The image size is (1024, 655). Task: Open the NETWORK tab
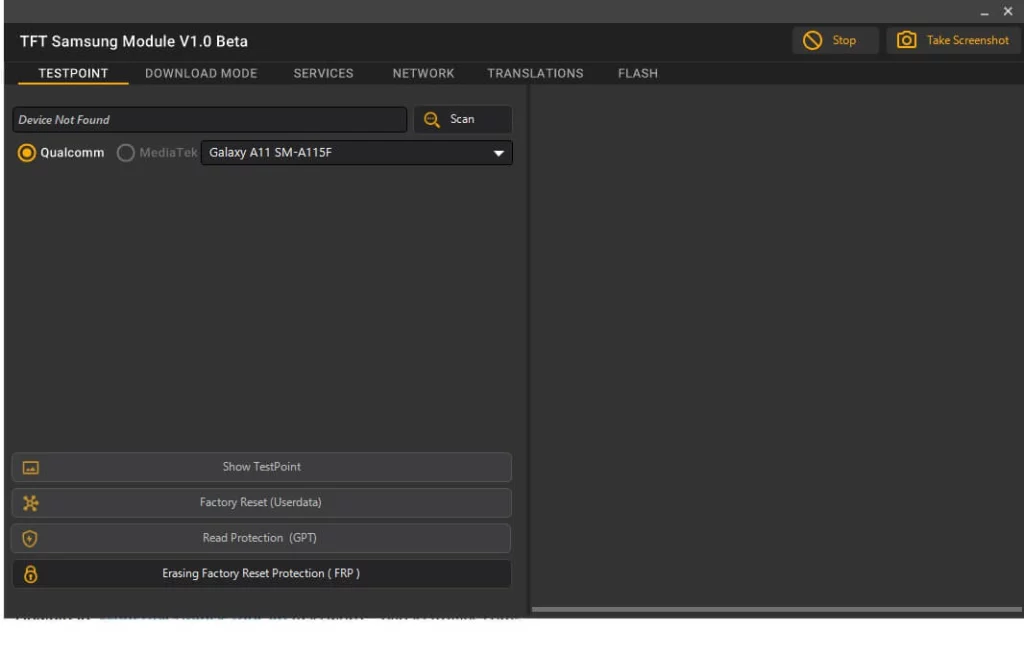coord(423,73)
